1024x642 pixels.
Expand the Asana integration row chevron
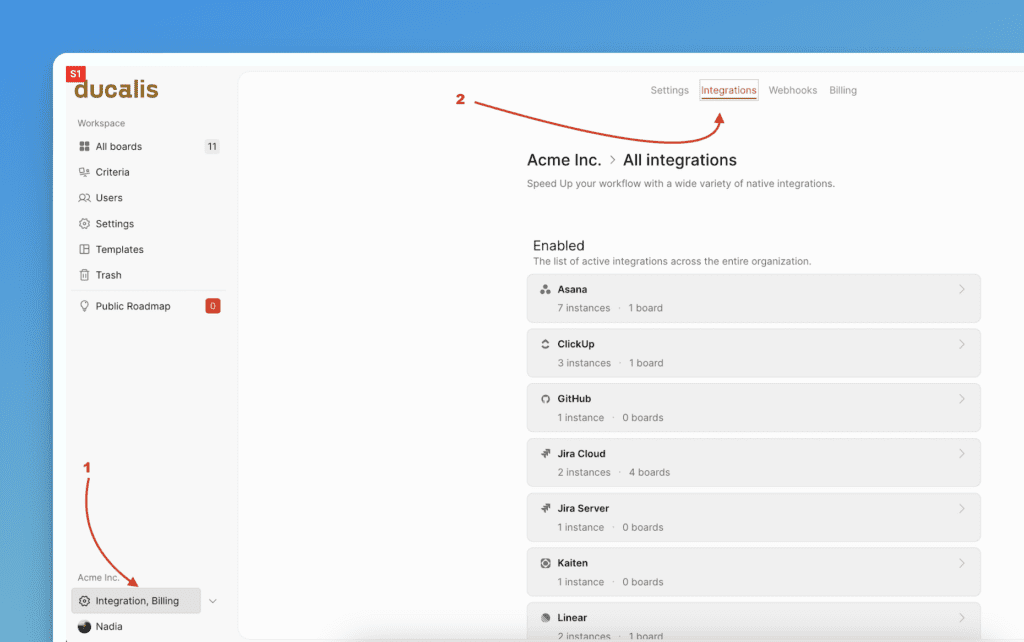point(962,290)
